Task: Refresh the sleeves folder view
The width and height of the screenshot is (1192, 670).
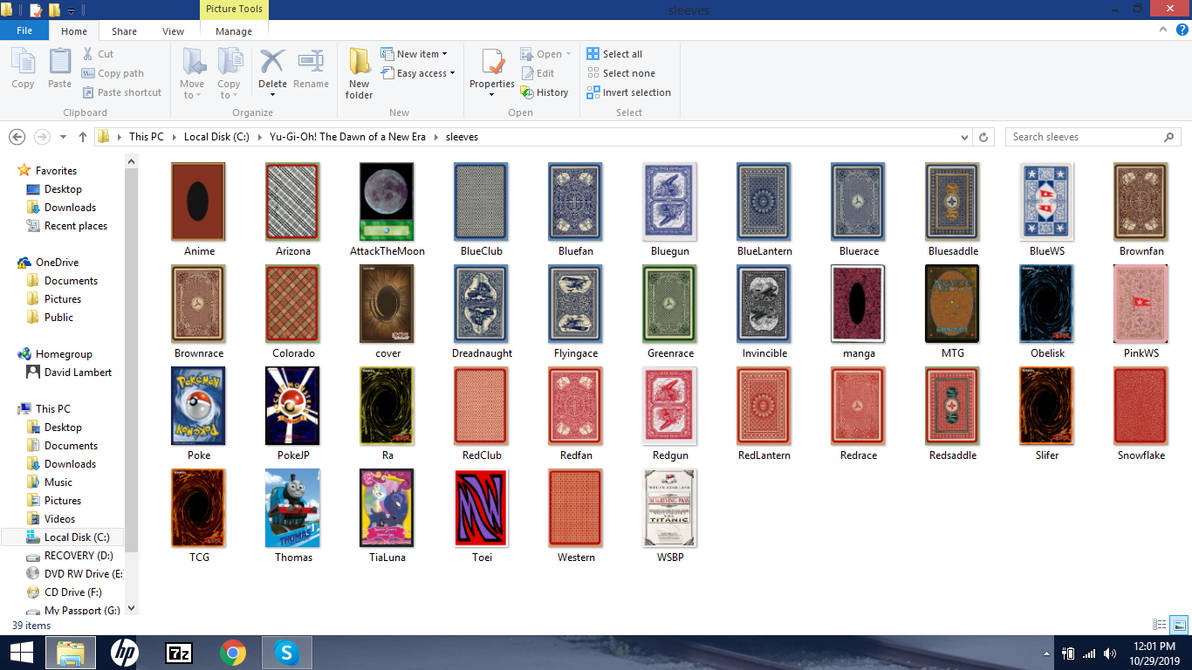Action: point(983,137)
